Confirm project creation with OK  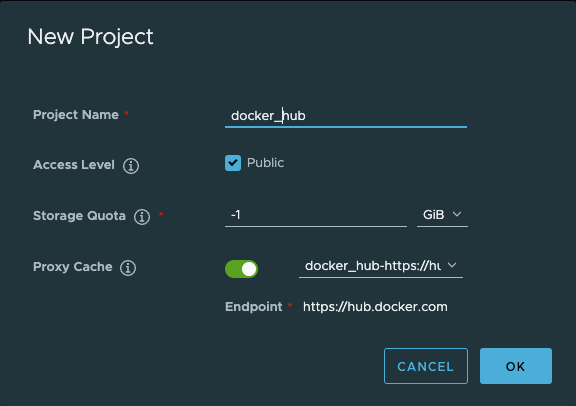[516, 366]
